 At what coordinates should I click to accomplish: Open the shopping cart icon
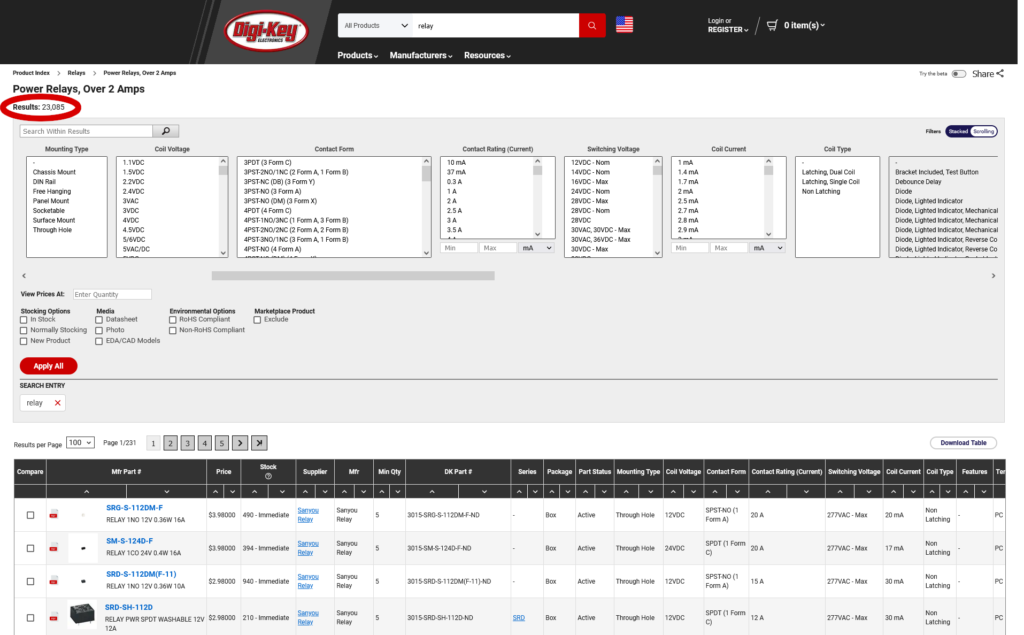point(772,25)
